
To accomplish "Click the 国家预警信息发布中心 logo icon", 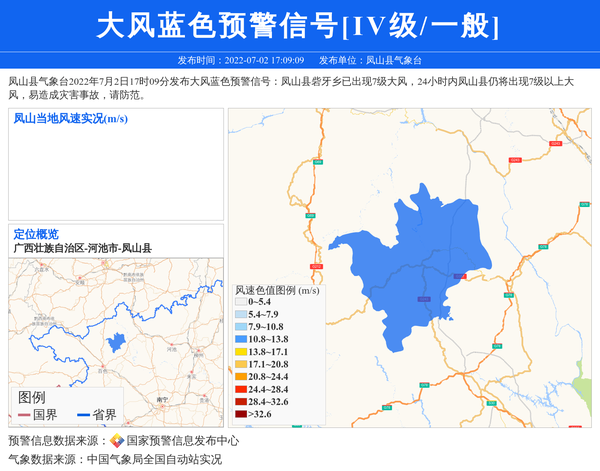I will (x=117, y=441).
